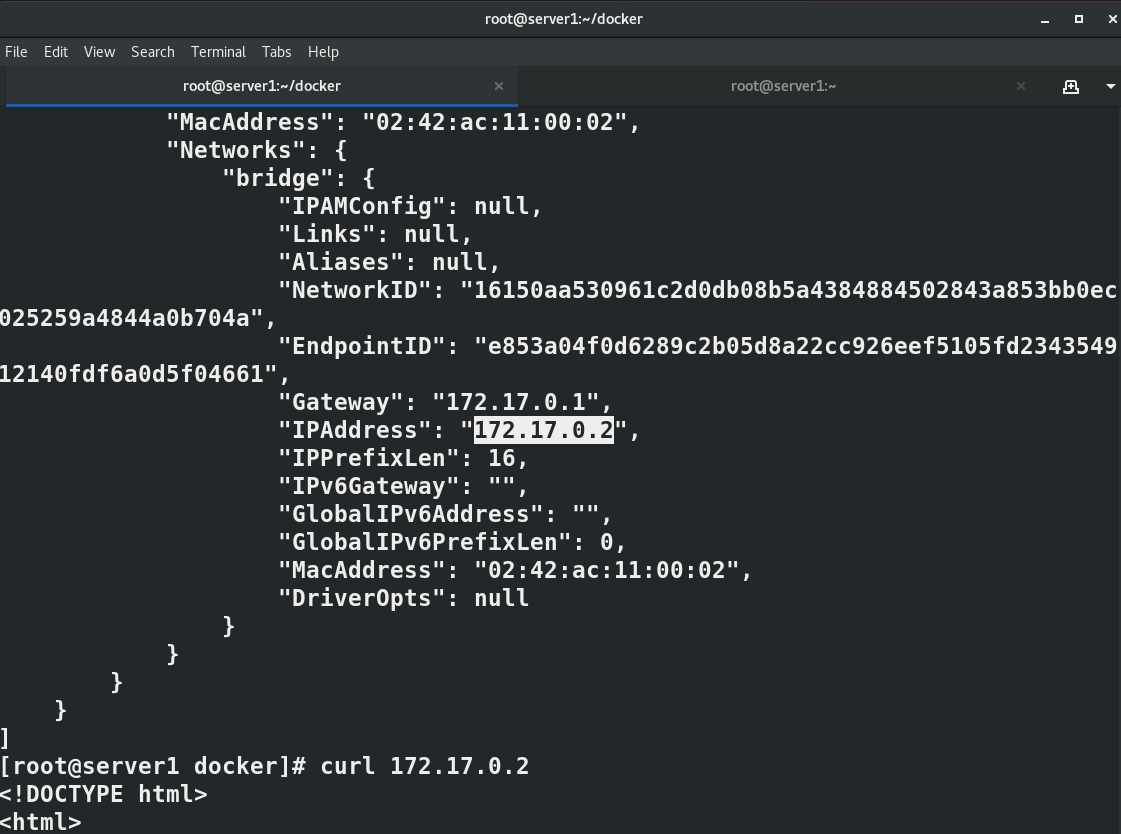This screenshot has height=834, width=1121.
Task: Click the "NetworkID" key
Action: click(x=361, y=290)
